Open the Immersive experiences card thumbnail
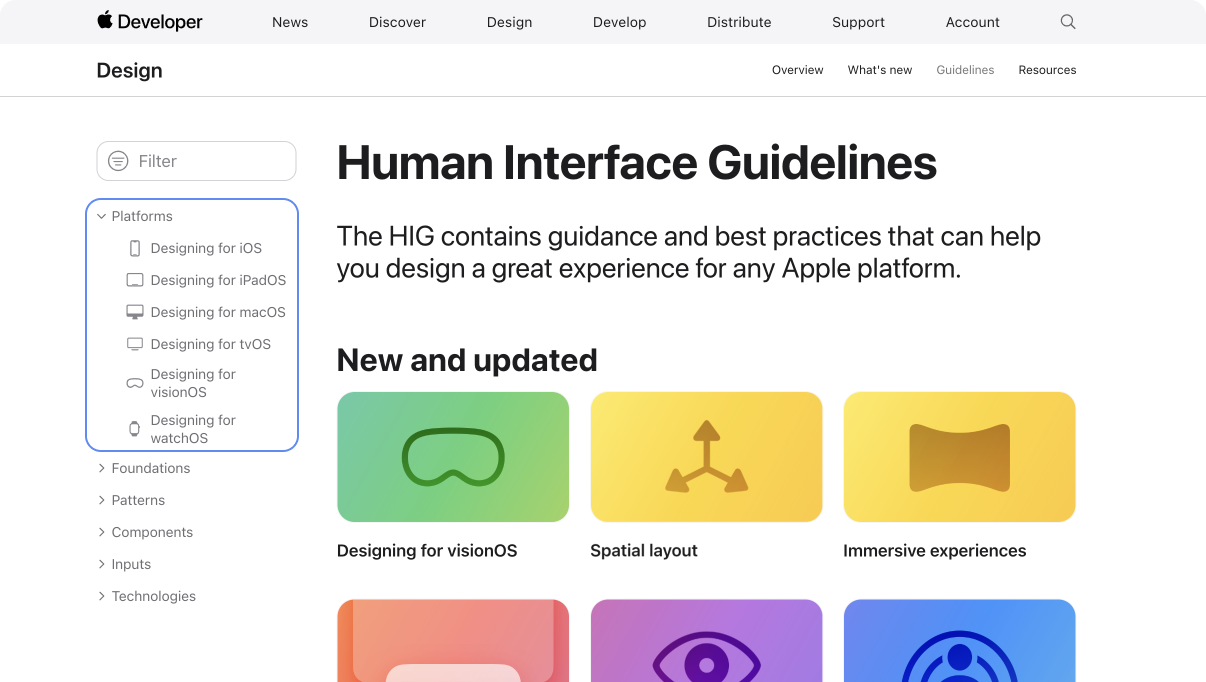1206x682 pixels. click(959, 457)
